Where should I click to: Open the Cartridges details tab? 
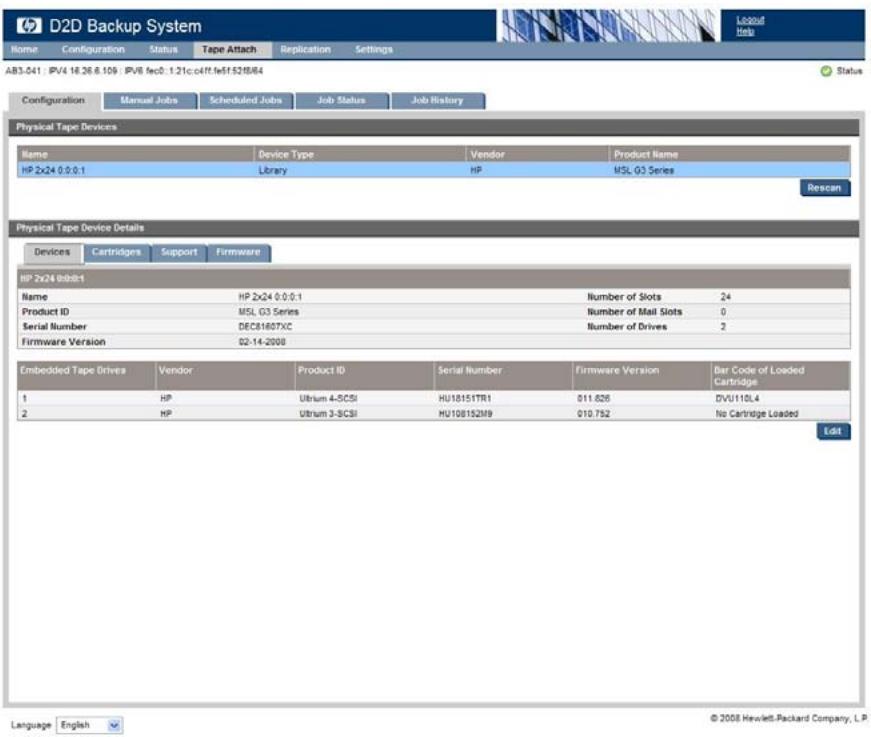coord(117,252)
